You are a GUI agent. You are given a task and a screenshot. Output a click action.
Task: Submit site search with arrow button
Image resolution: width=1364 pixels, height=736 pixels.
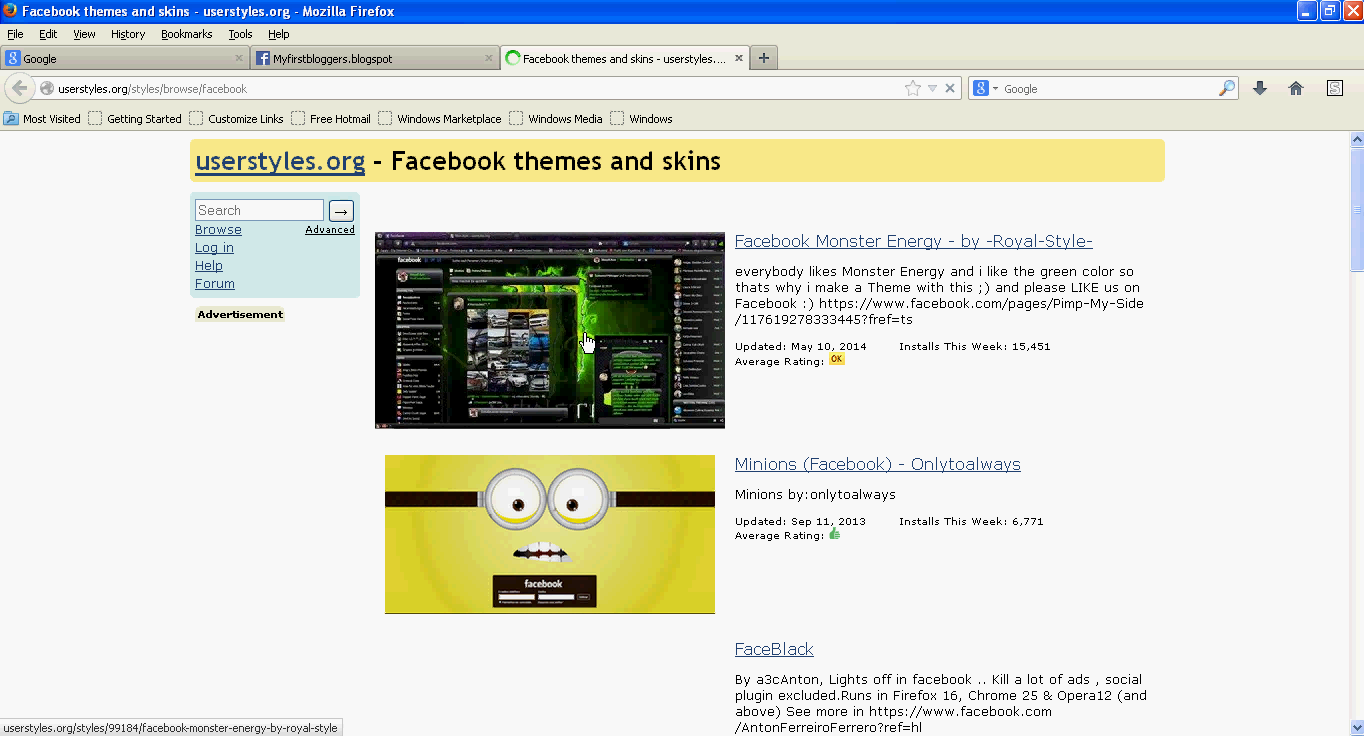coord(341,210)
